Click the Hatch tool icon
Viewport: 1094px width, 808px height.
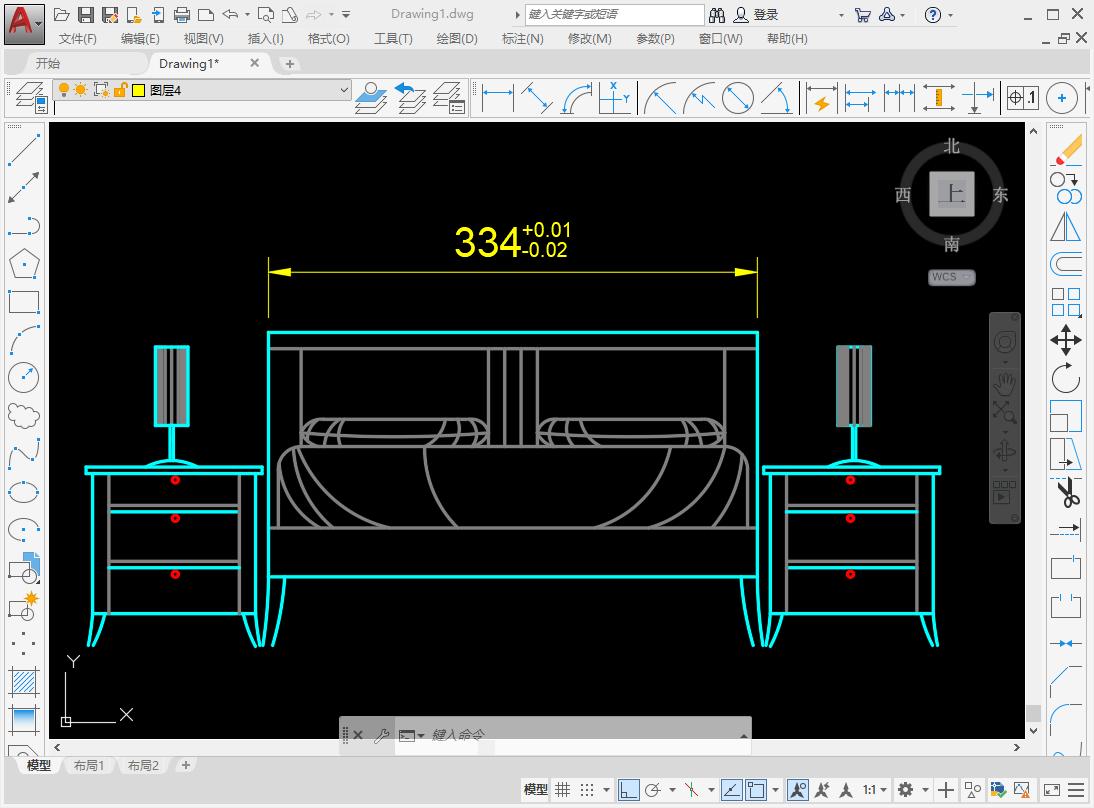[23, 682]
